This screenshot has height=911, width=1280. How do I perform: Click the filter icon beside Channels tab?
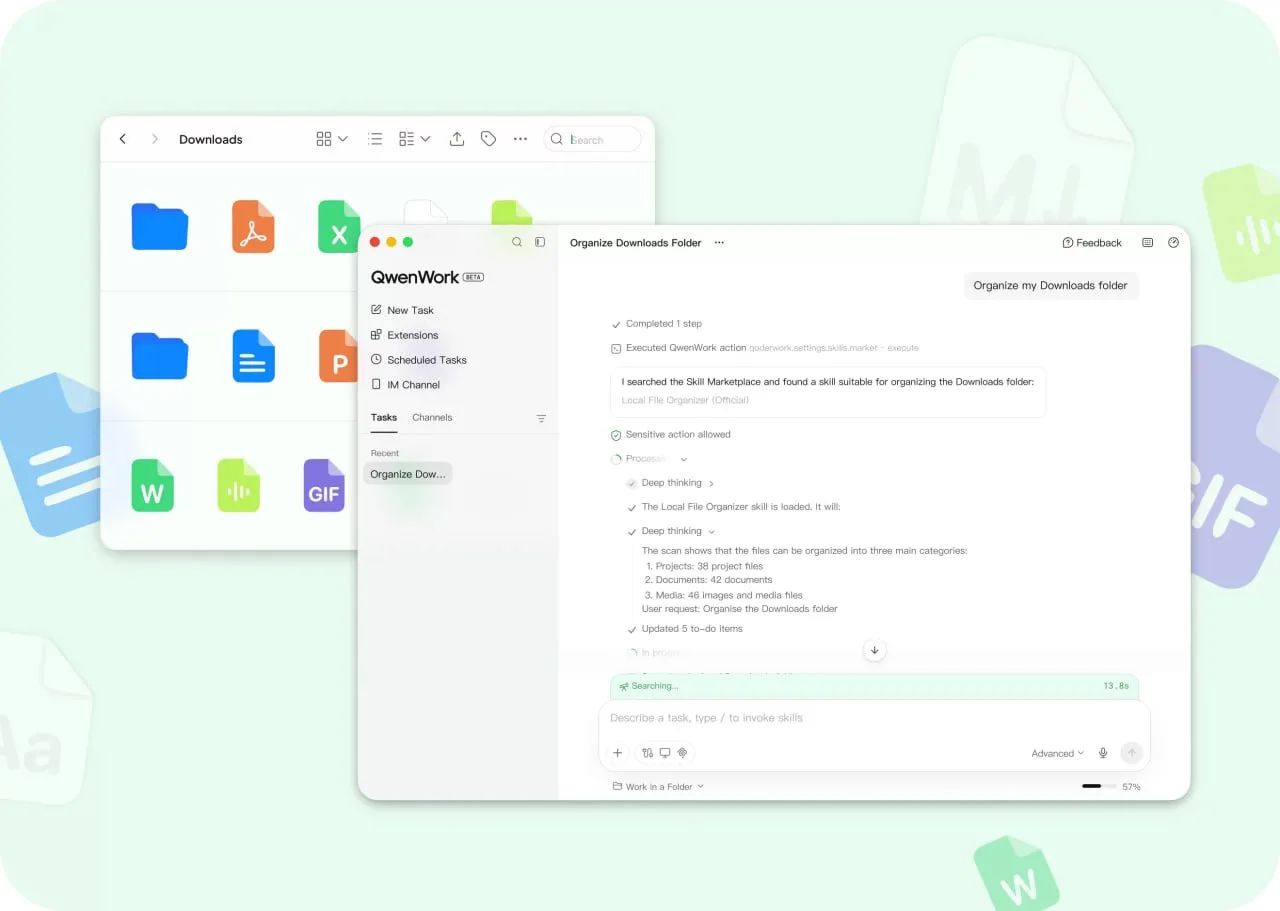pyautogui.click(x=541, y=418)
